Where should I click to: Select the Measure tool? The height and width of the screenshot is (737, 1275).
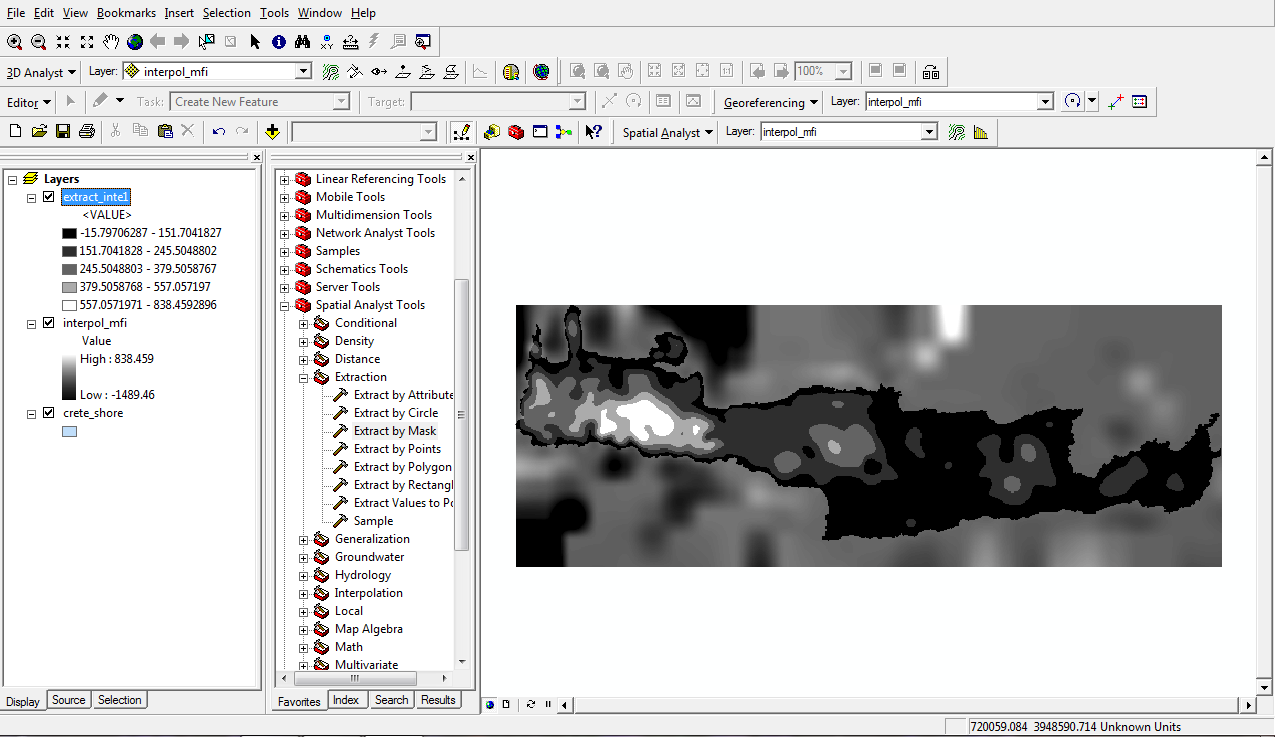tap(350, 42)
